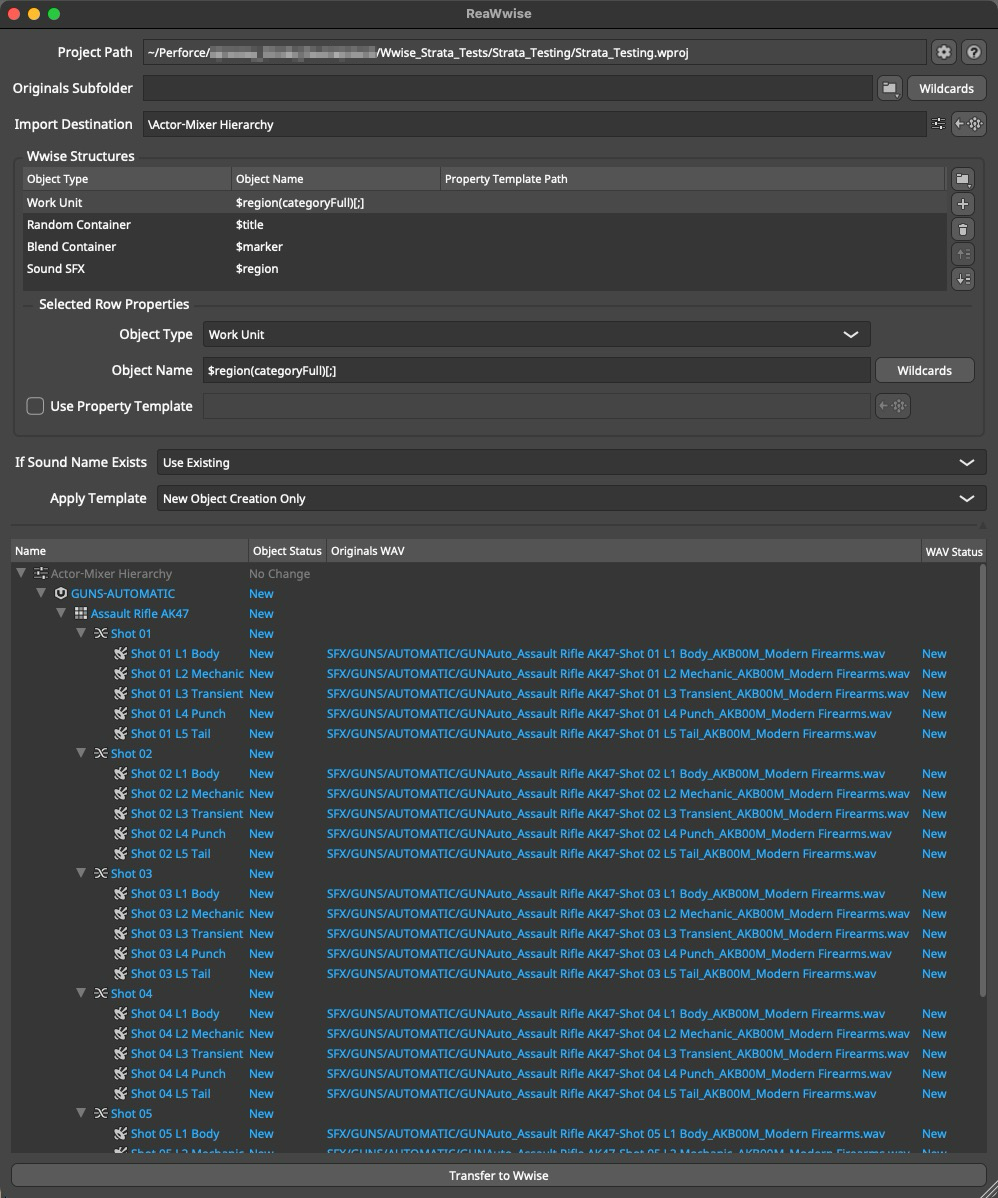The image size is (998, 1198).
Task: Add a new row to Wwise Structures
Action: point(963,204)
